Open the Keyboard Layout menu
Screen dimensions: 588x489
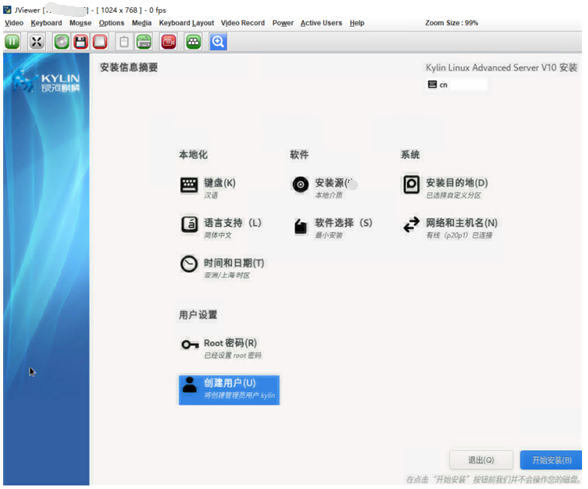point(186,23)
